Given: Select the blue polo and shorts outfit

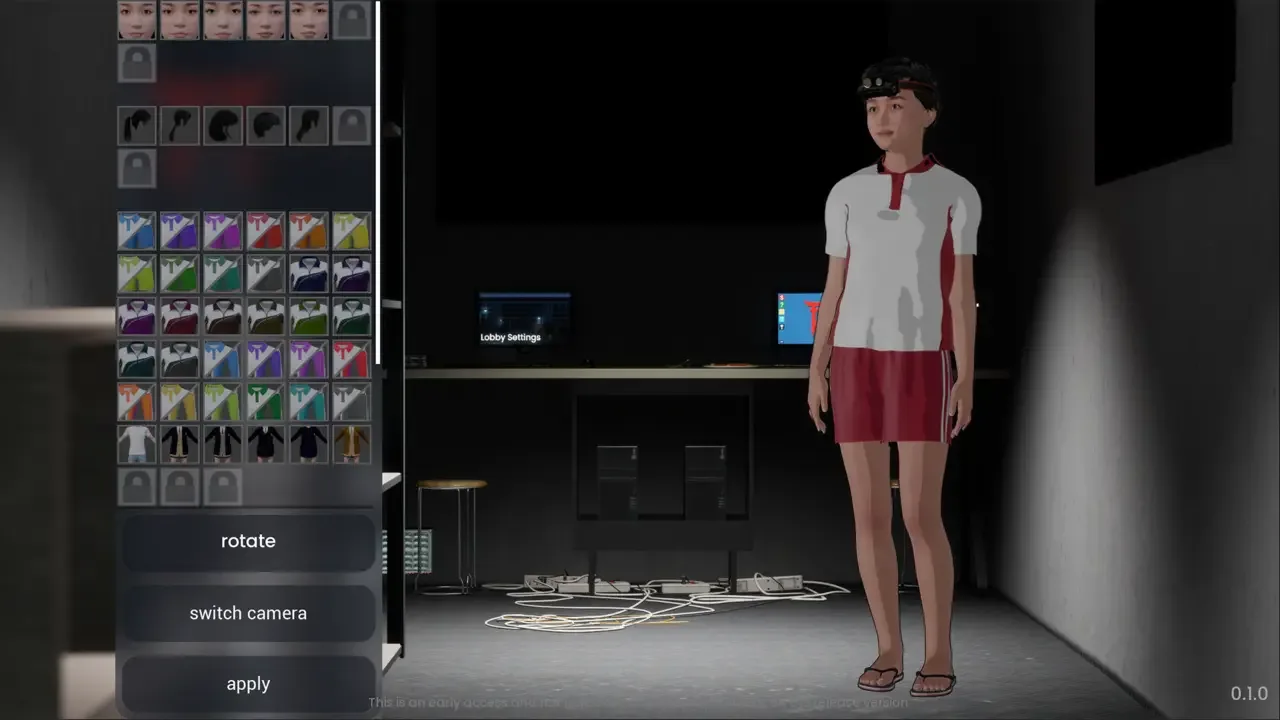Looking at the screenshot, I should [137, 231].
